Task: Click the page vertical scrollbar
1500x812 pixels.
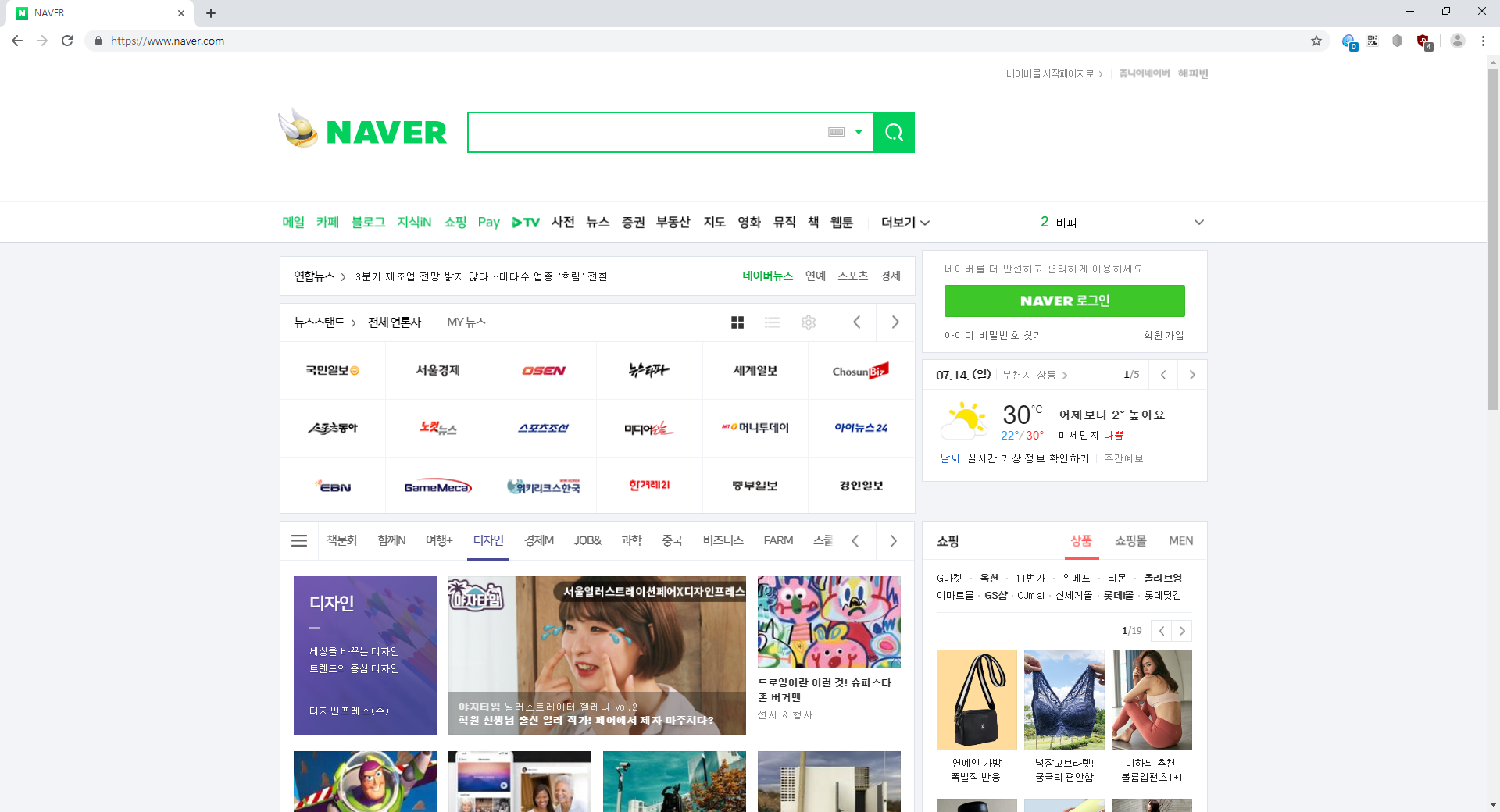Action: 1493,240
